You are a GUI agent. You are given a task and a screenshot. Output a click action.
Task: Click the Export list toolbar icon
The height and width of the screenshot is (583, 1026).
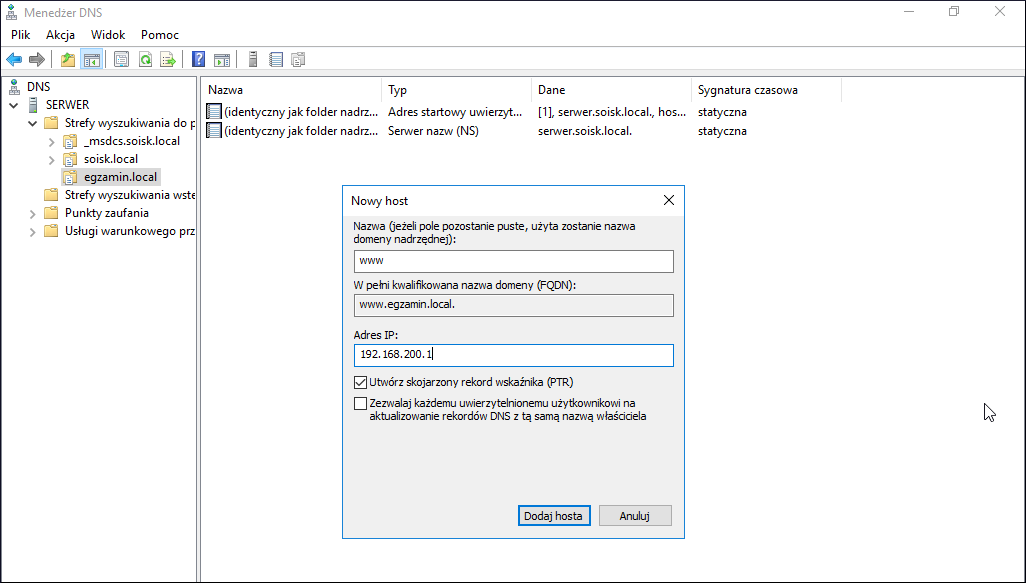(x=168, y=60)
